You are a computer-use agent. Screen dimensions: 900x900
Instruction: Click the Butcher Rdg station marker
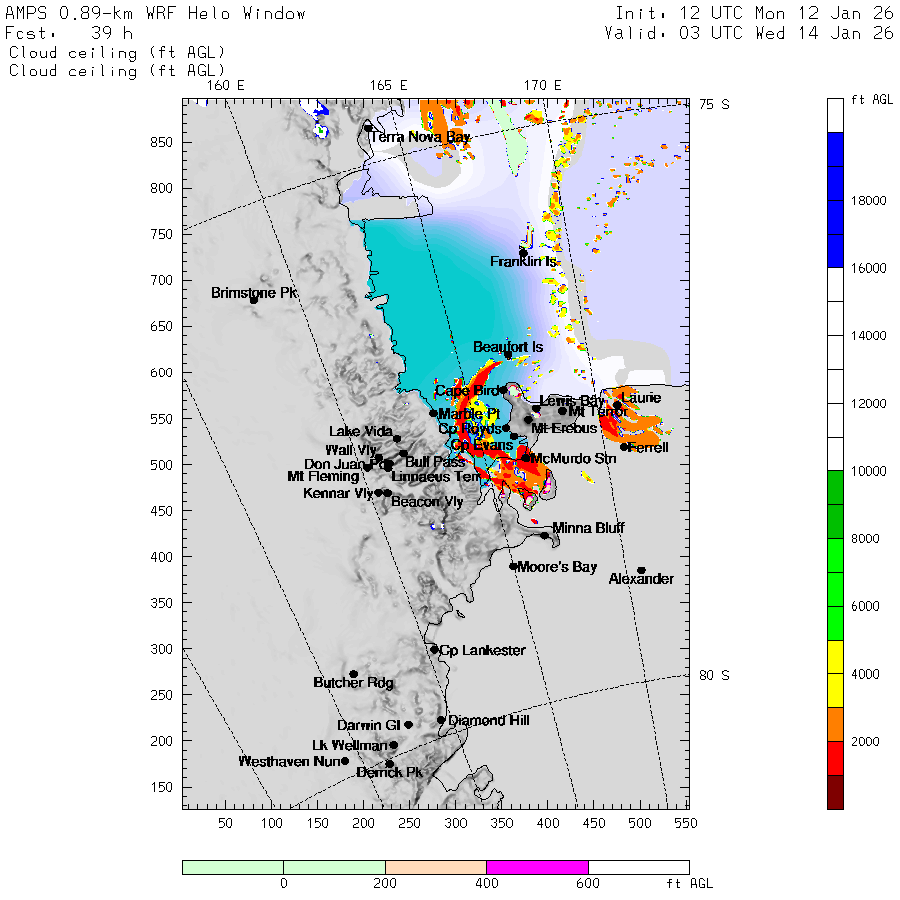pyautogui.click(x=353, y=674)
